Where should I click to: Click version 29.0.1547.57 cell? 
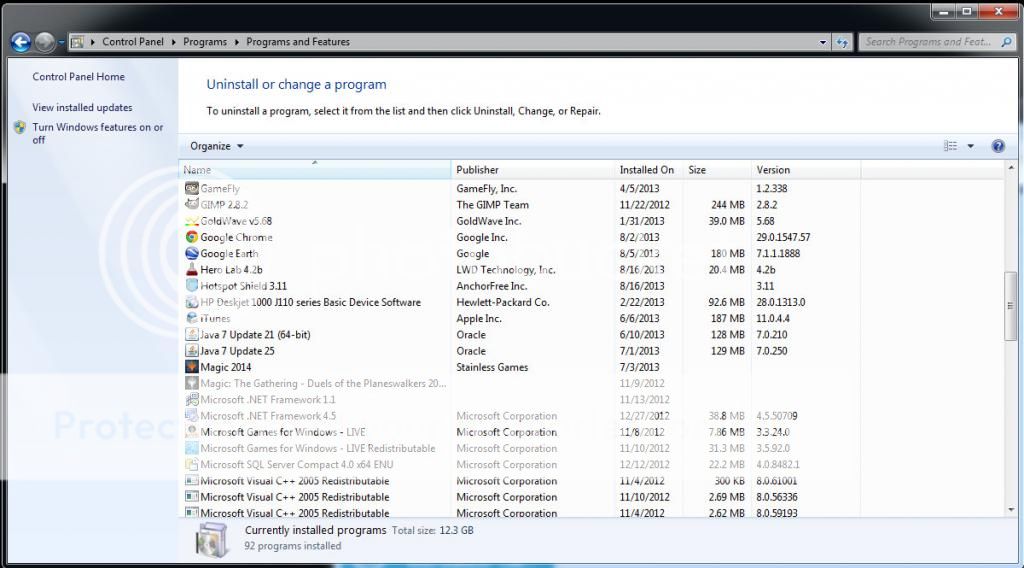(x=783, y=238)
